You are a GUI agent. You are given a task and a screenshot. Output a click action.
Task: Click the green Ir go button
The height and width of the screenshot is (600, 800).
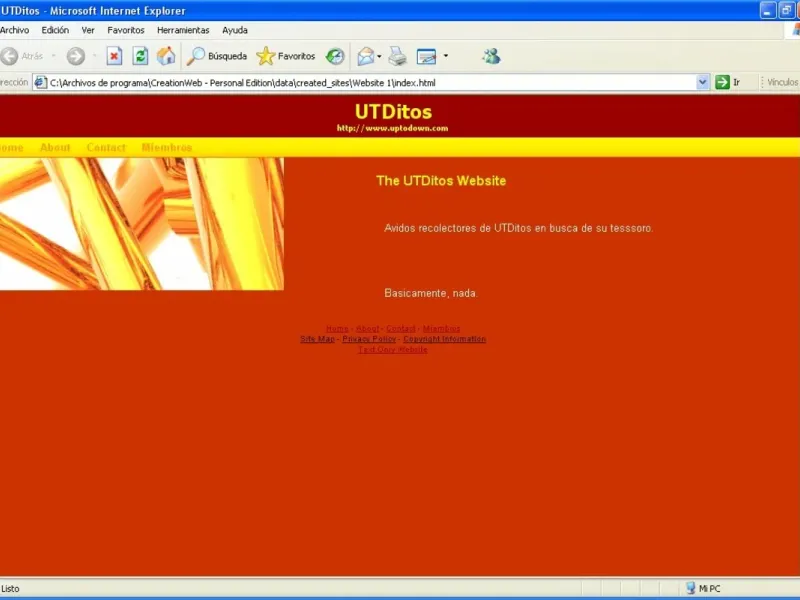point(727,82)
